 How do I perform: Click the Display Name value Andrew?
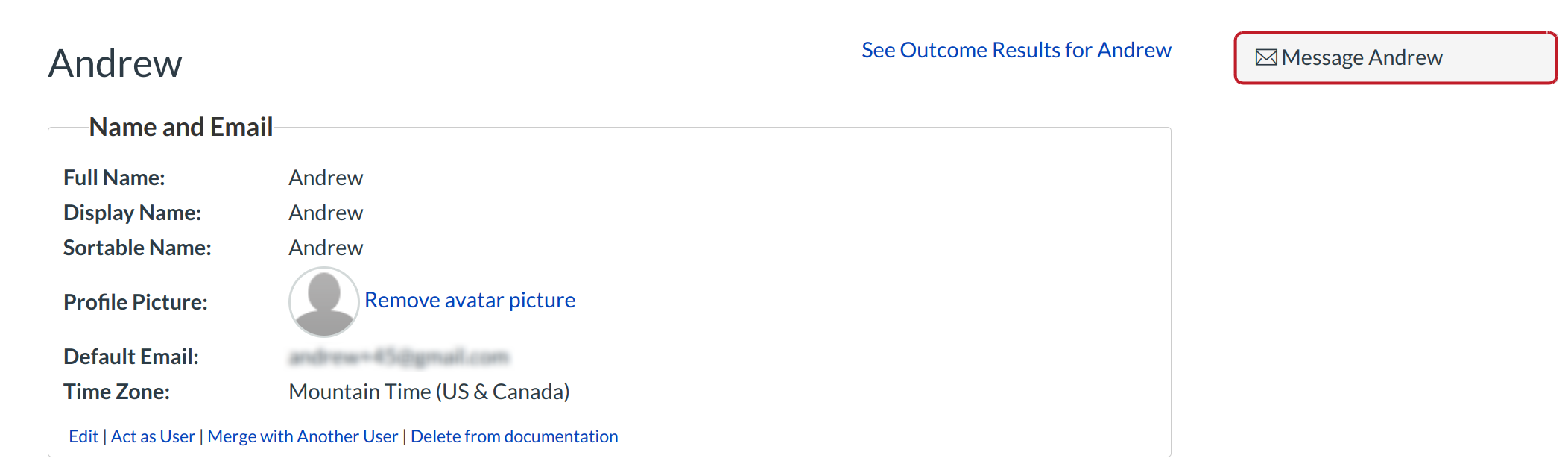tap(326, 213)
